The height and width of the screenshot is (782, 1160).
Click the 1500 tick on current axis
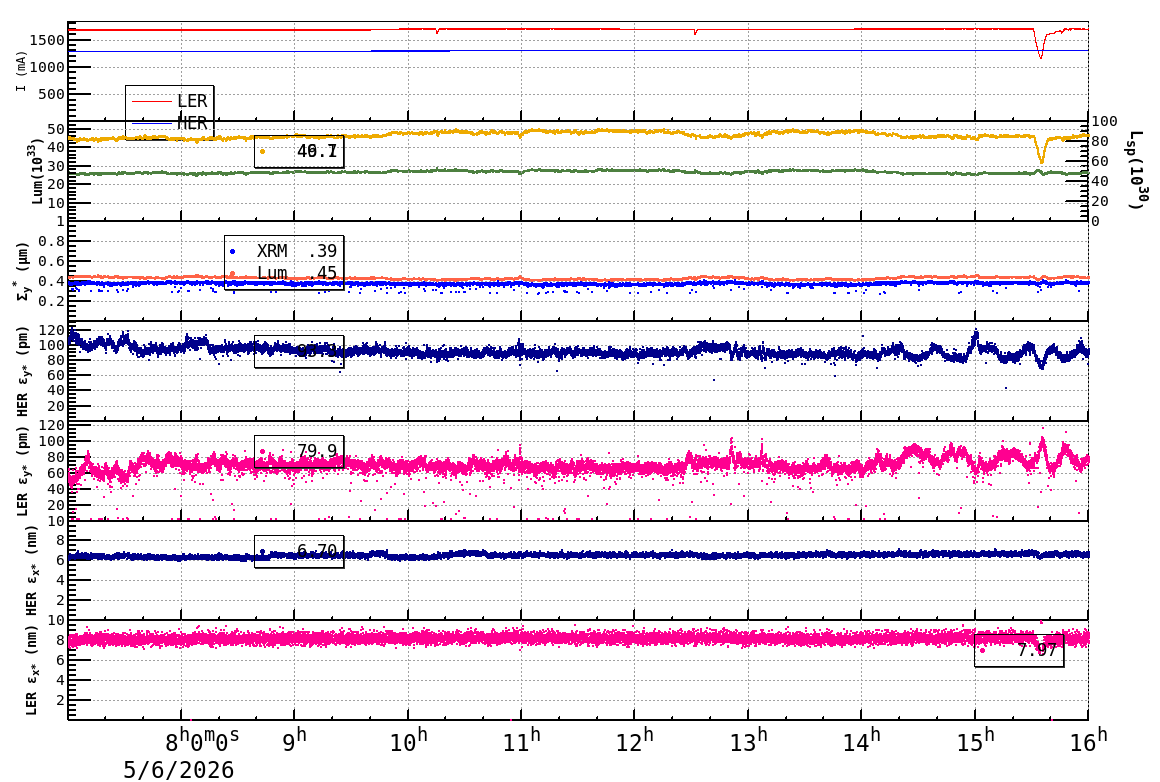pyautogui.click(x=47, y=40)
